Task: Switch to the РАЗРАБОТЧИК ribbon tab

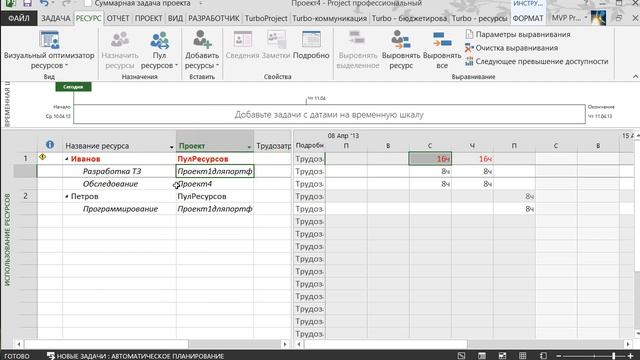Action: (214, 18)
